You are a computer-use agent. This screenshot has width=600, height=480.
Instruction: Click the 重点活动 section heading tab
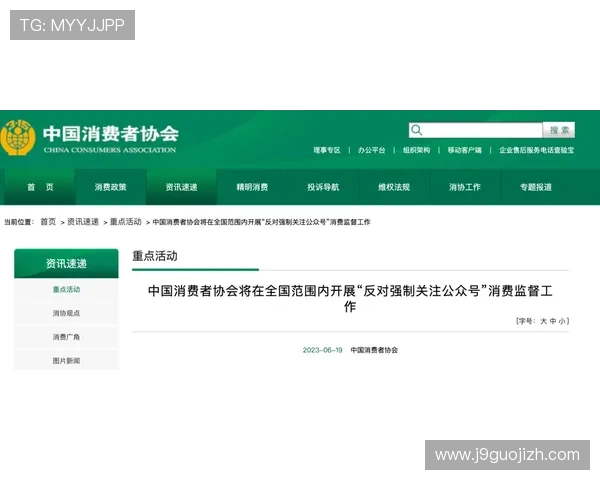(155, 256)
